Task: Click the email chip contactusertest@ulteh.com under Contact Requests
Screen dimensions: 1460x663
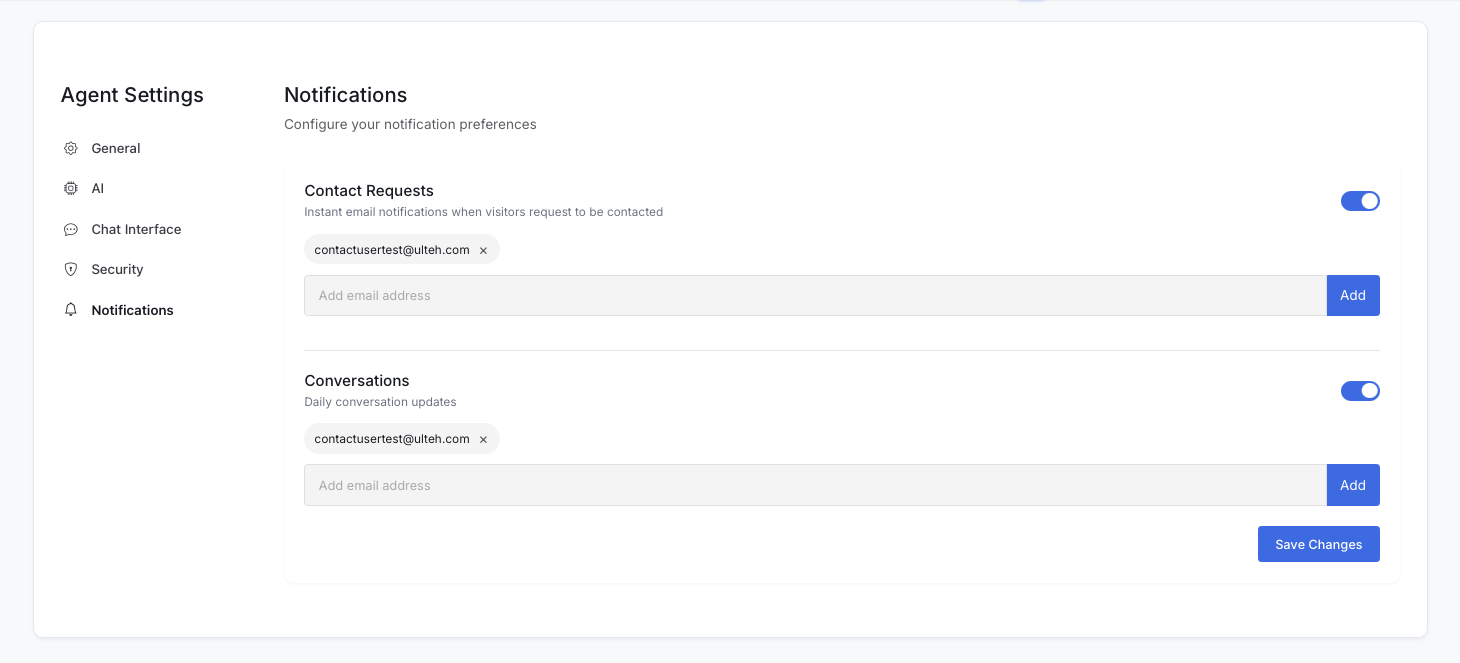Action: tap(390, 249)
